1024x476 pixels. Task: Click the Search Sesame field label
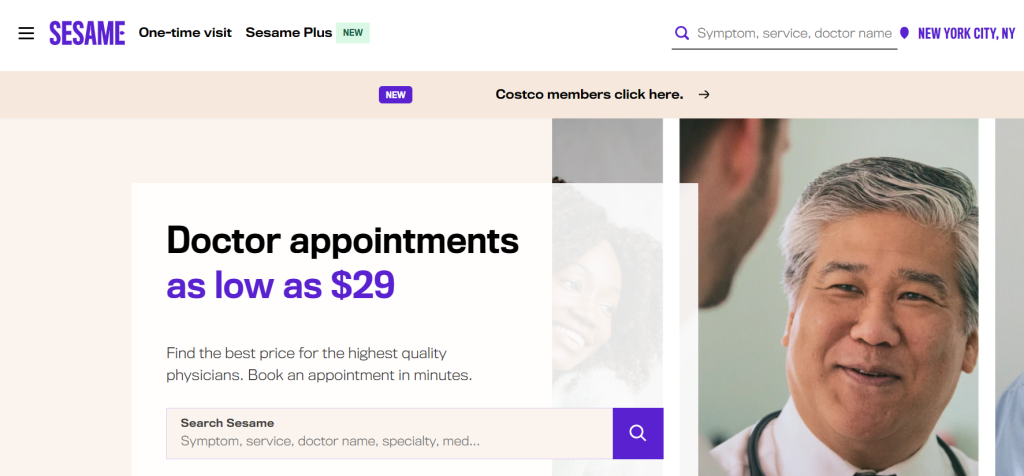tap(227, 423)
